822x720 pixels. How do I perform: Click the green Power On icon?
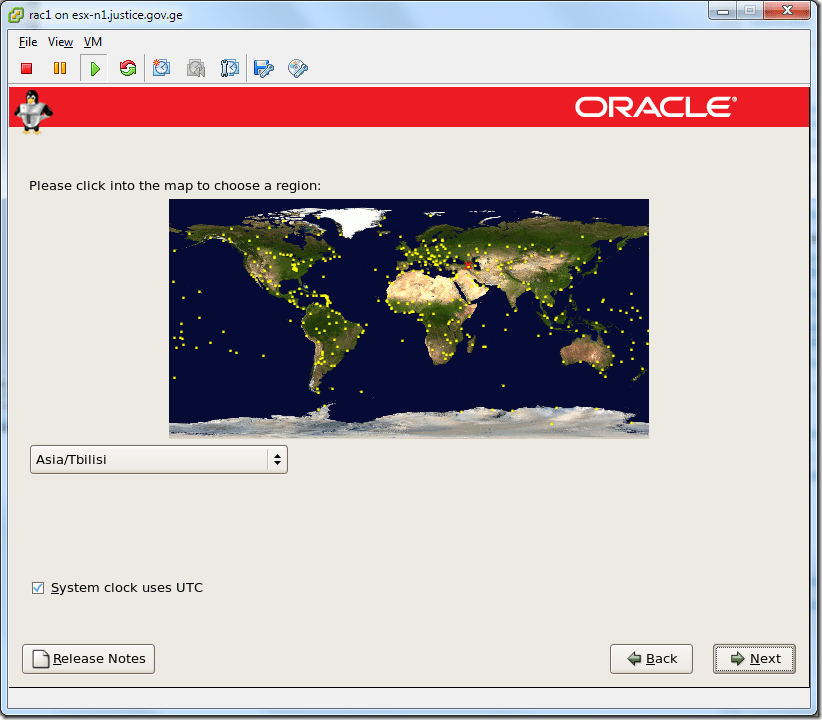[x=94, y=68]
